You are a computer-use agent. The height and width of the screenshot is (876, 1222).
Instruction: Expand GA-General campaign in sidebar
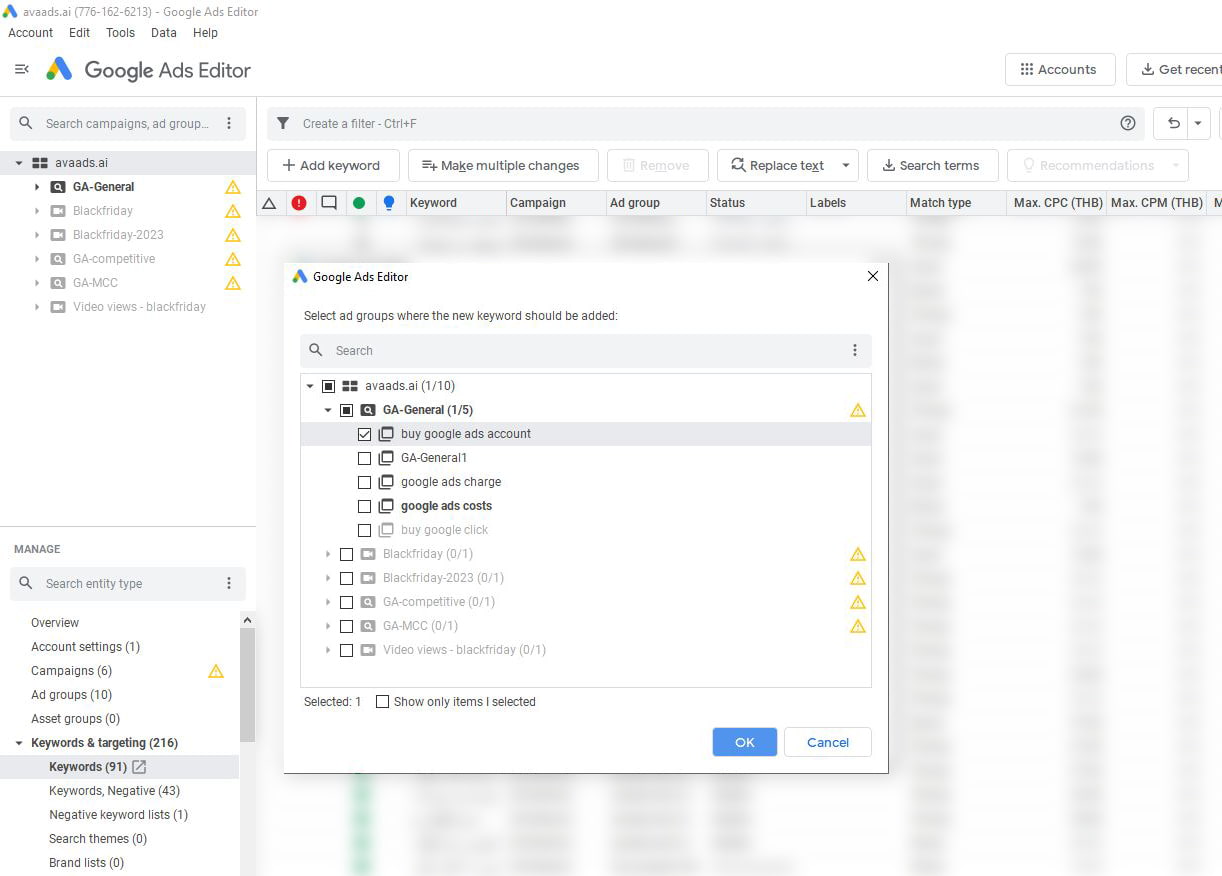point(37,187)
